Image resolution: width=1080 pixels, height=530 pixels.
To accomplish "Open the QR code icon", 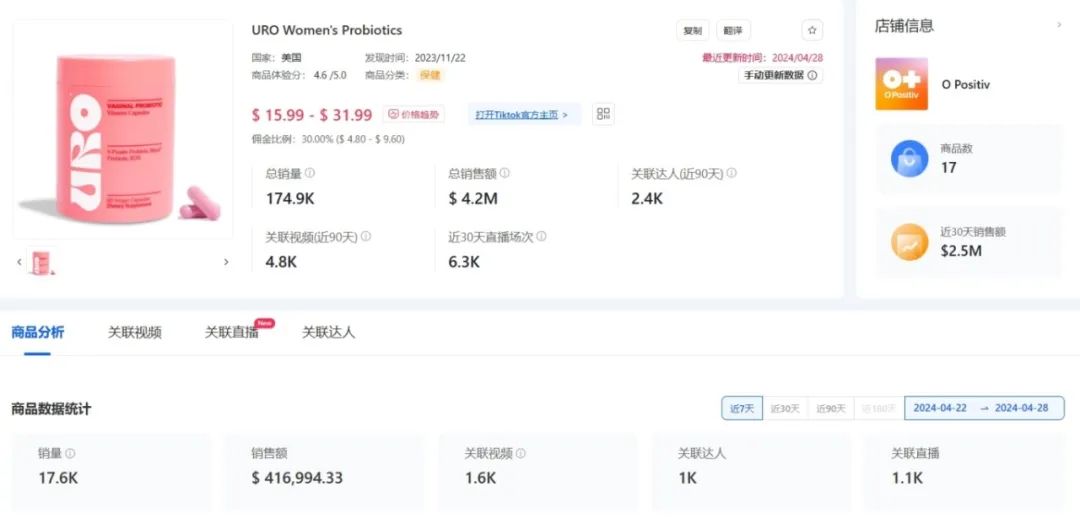I will (x=603, y=114).
